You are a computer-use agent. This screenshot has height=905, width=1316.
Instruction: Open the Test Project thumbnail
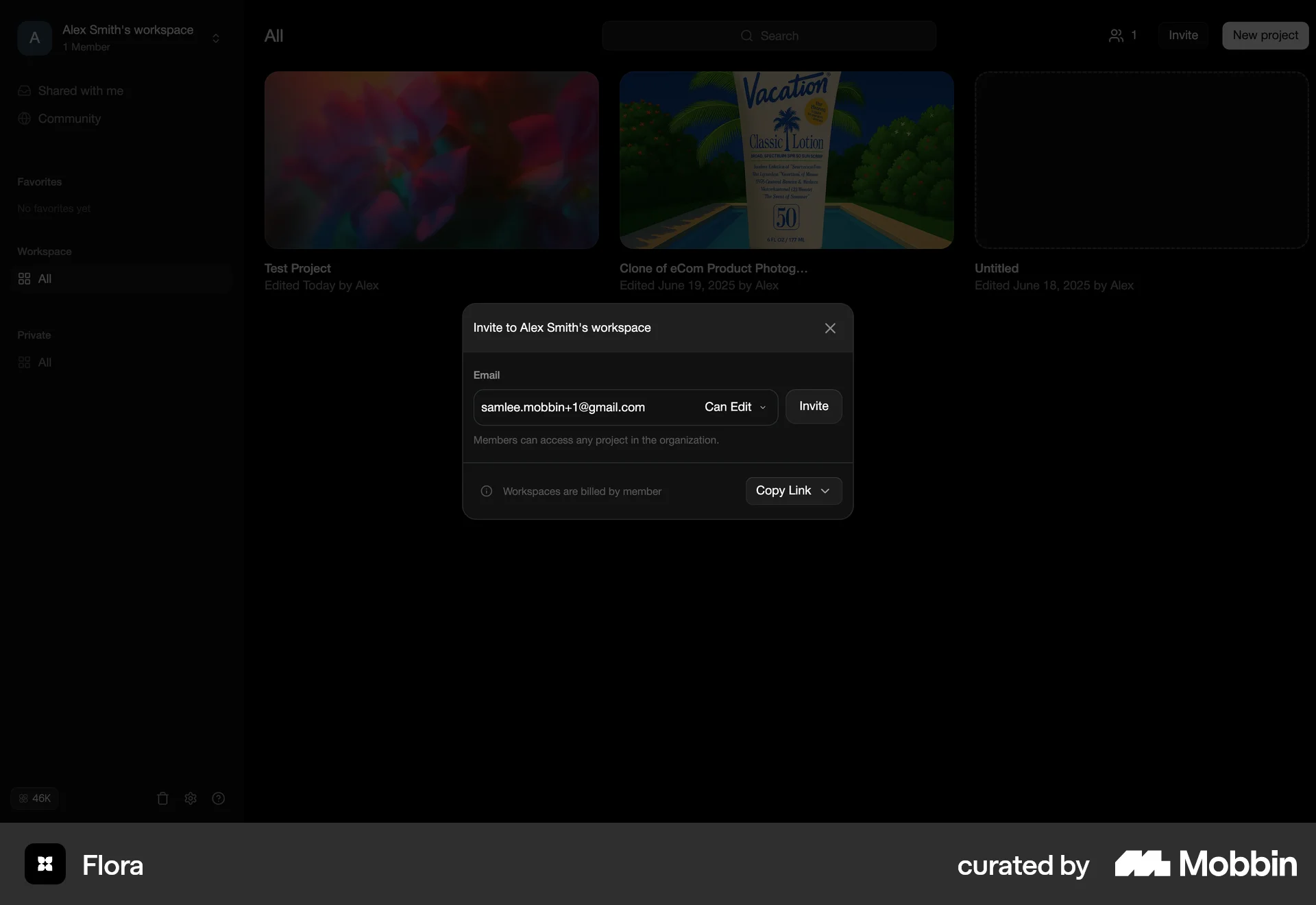431,160
